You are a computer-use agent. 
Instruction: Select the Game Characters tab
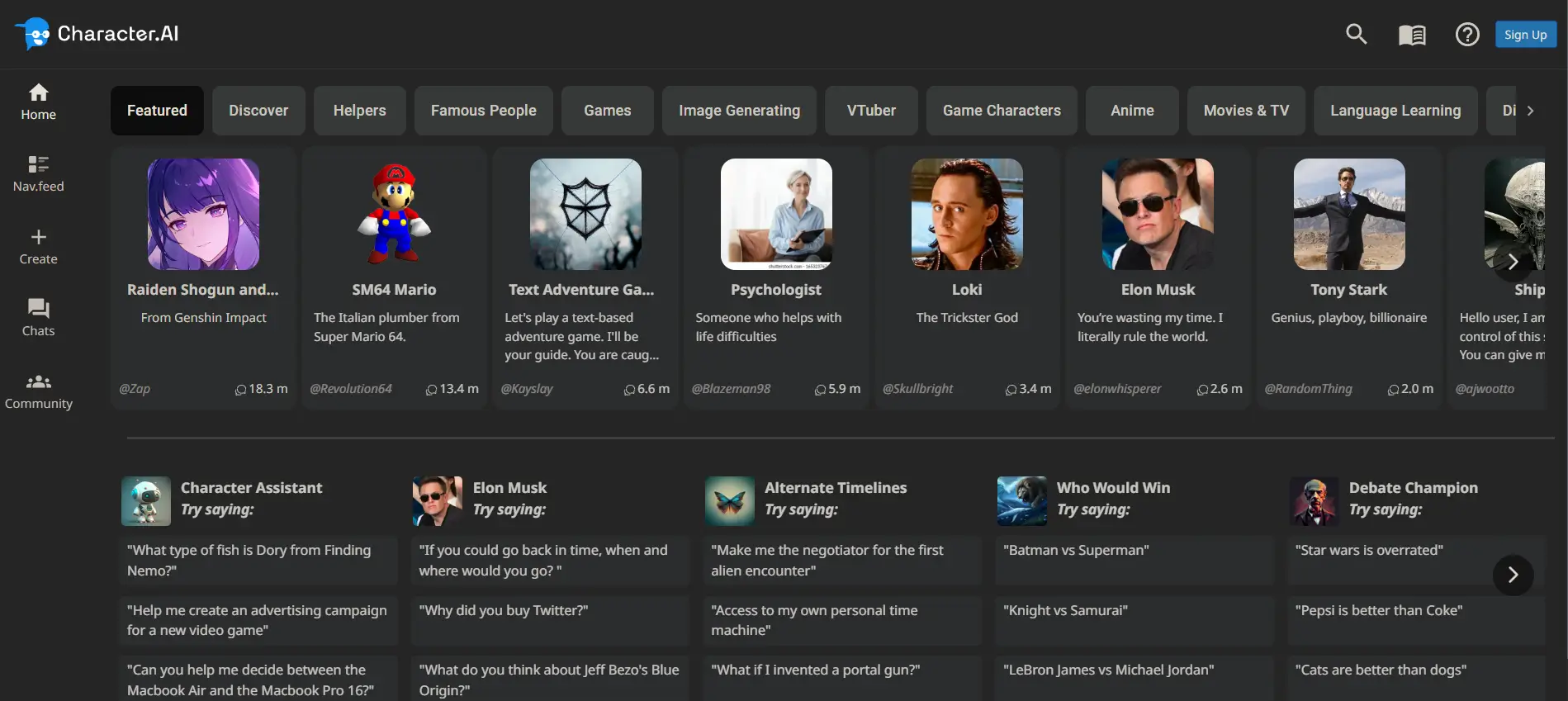pyautogui.click(x=1002, y=111)
